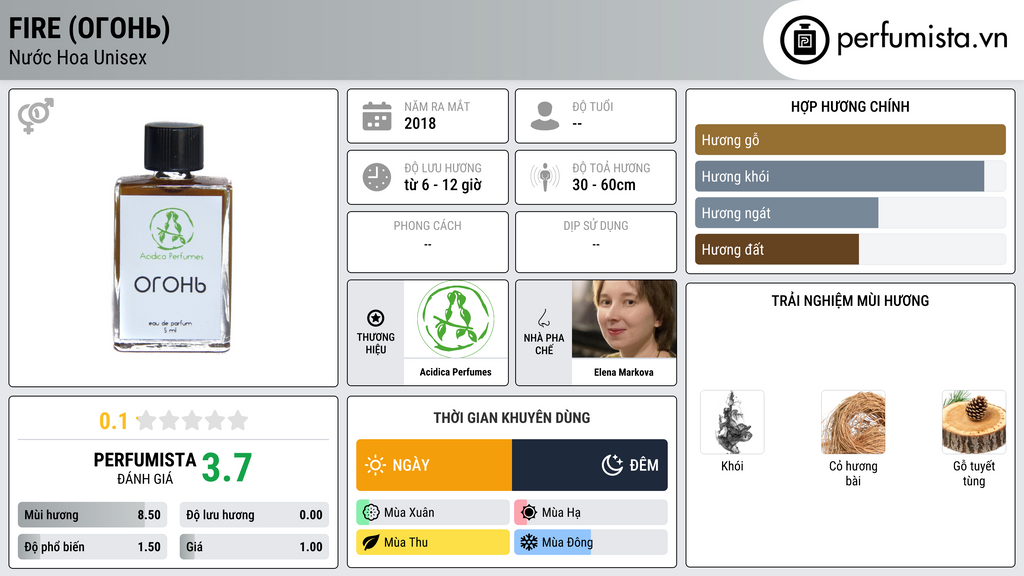Click the Hương ngát accord bar
Viewport: 1024px width, 576px height.
click(850, 213)
